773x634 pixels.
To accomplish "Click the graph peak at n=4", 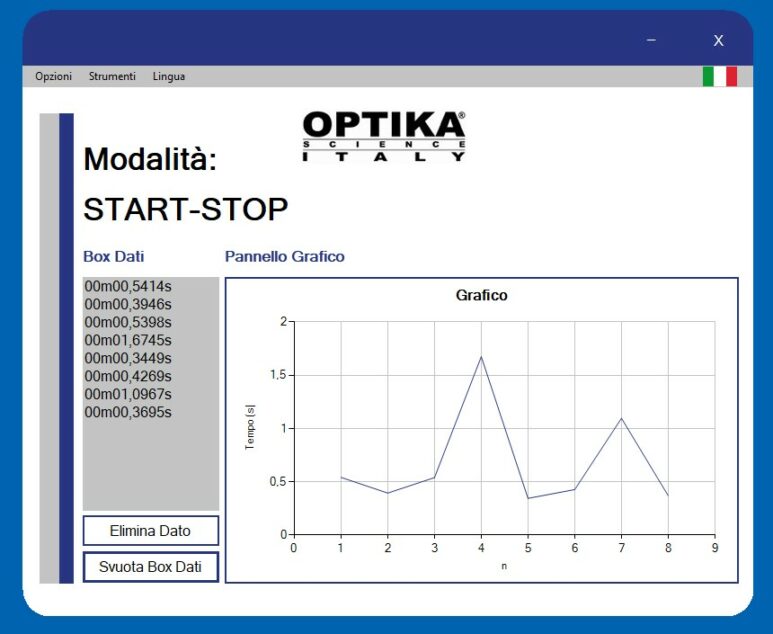I will (481, 357).
